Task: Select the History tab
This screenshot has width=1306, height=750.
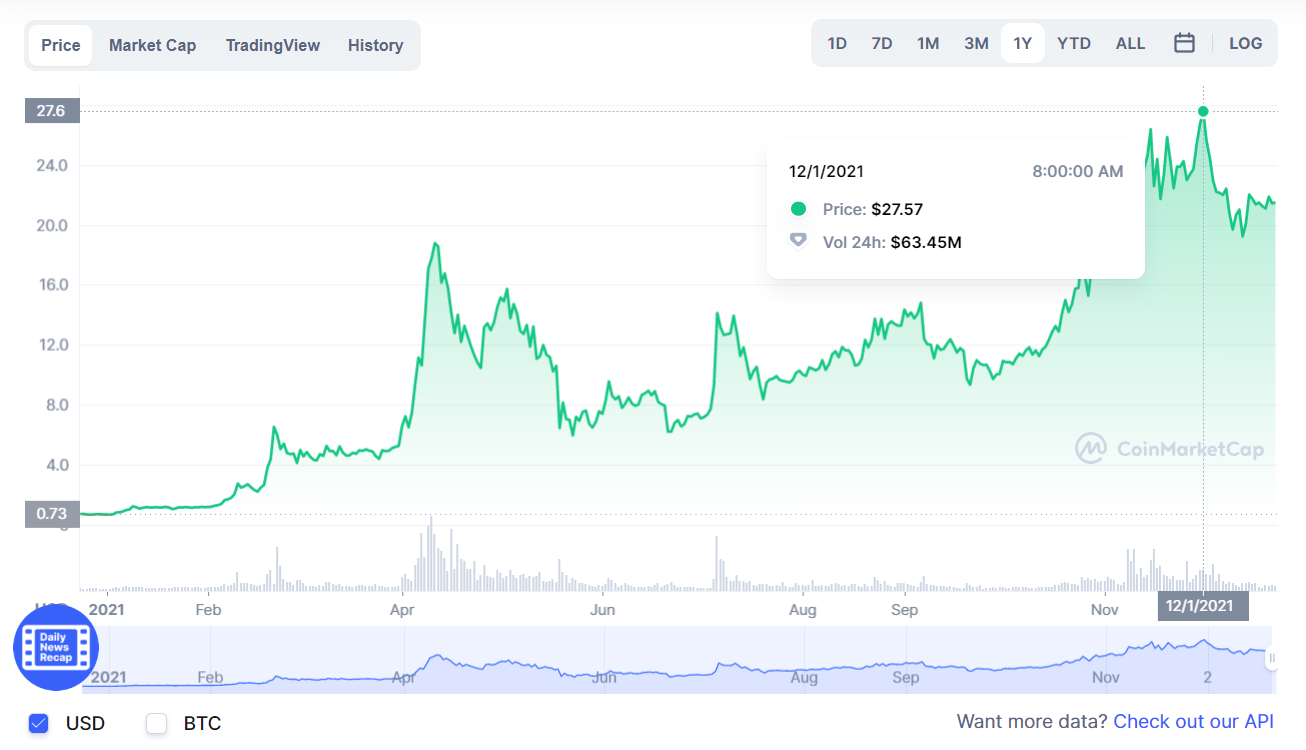Action: (x=376, y=45)
